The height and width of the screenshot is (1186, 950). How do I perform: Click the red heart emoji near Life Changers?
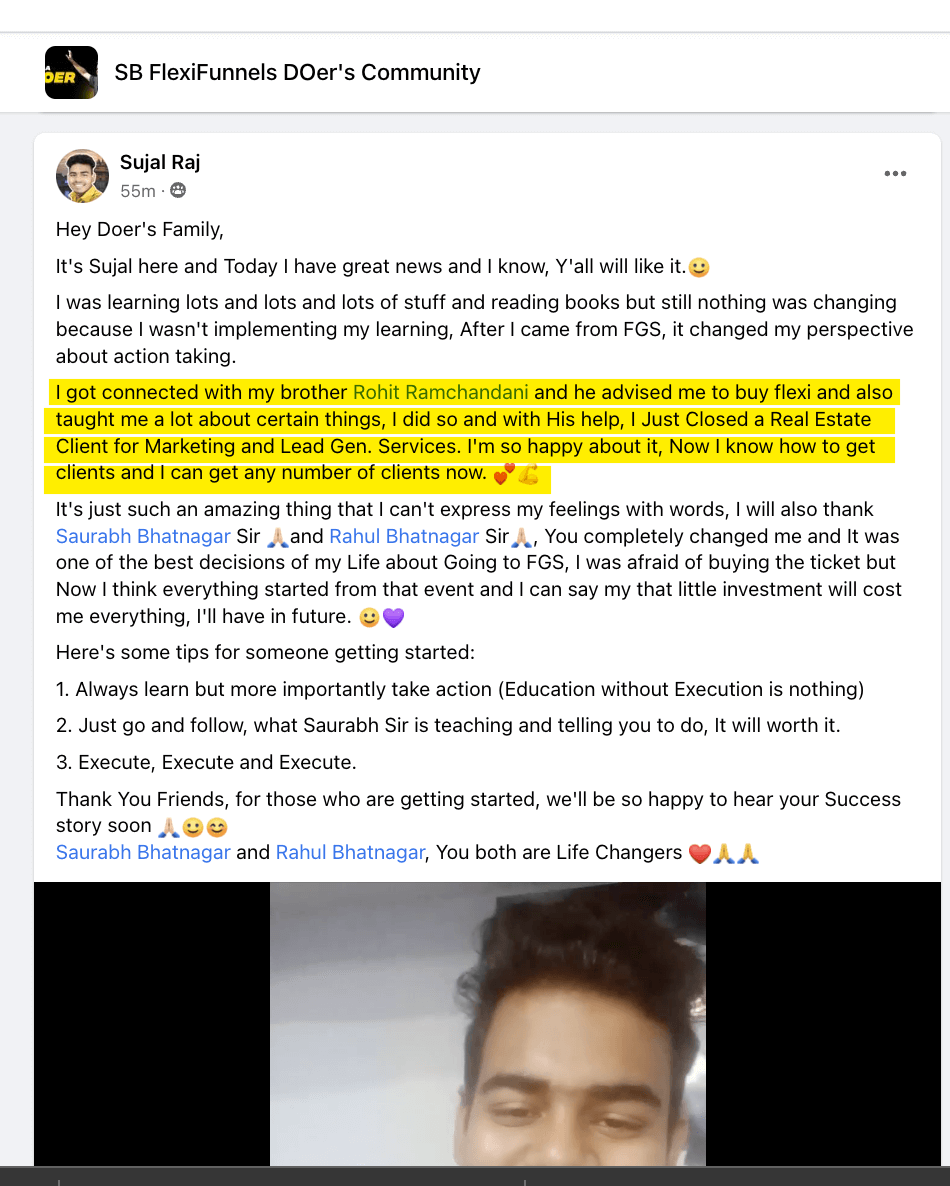pos(700,854)
